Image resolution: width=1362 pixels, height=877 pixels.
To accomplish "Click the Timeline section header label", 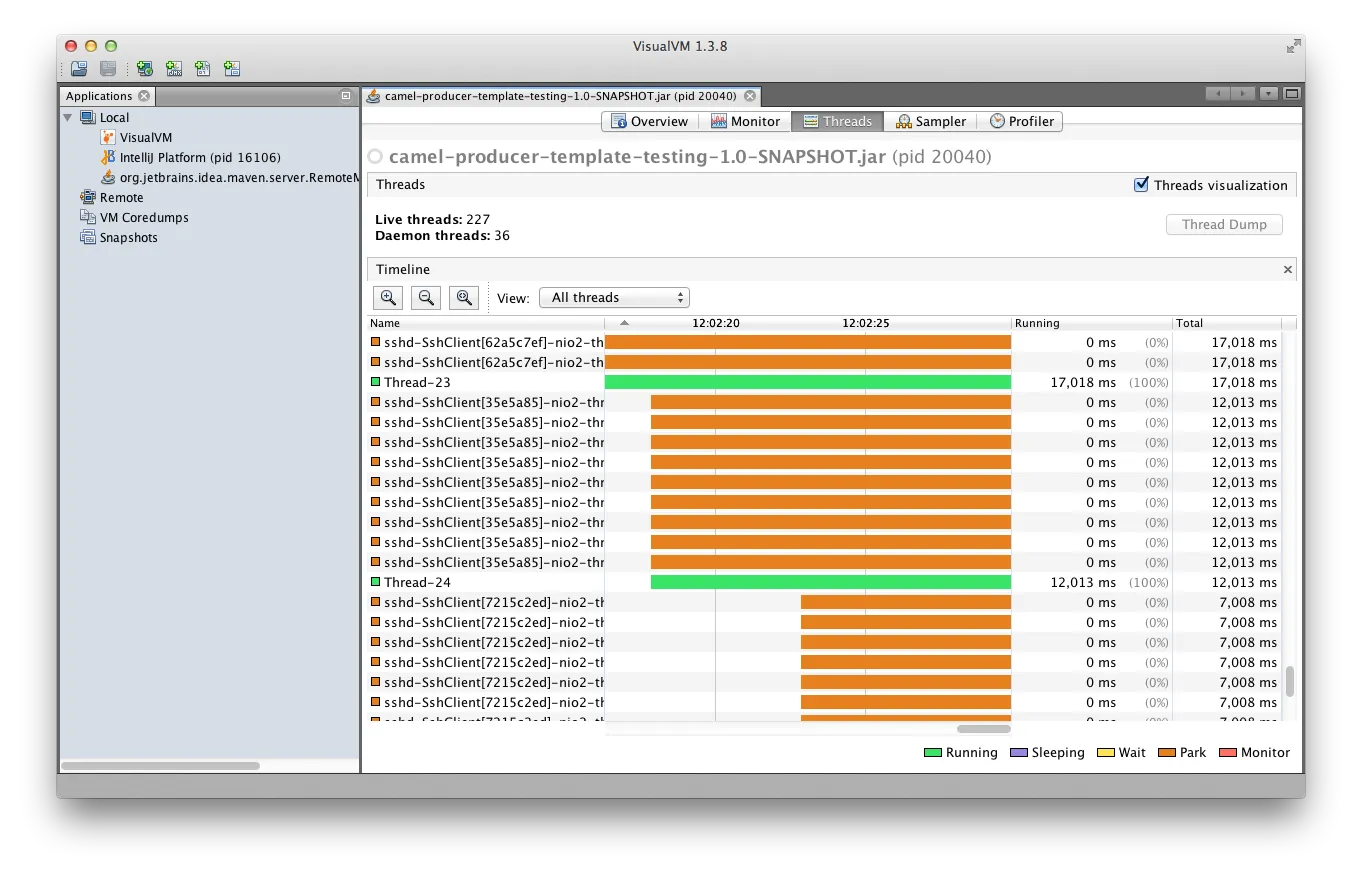I will pyautogui.click(x=403, y=269).
